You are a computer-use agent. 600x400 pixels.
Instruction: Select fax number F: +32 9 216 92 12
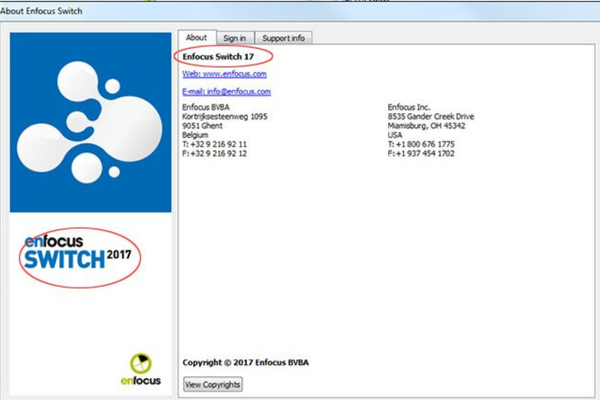pos(214,153)
